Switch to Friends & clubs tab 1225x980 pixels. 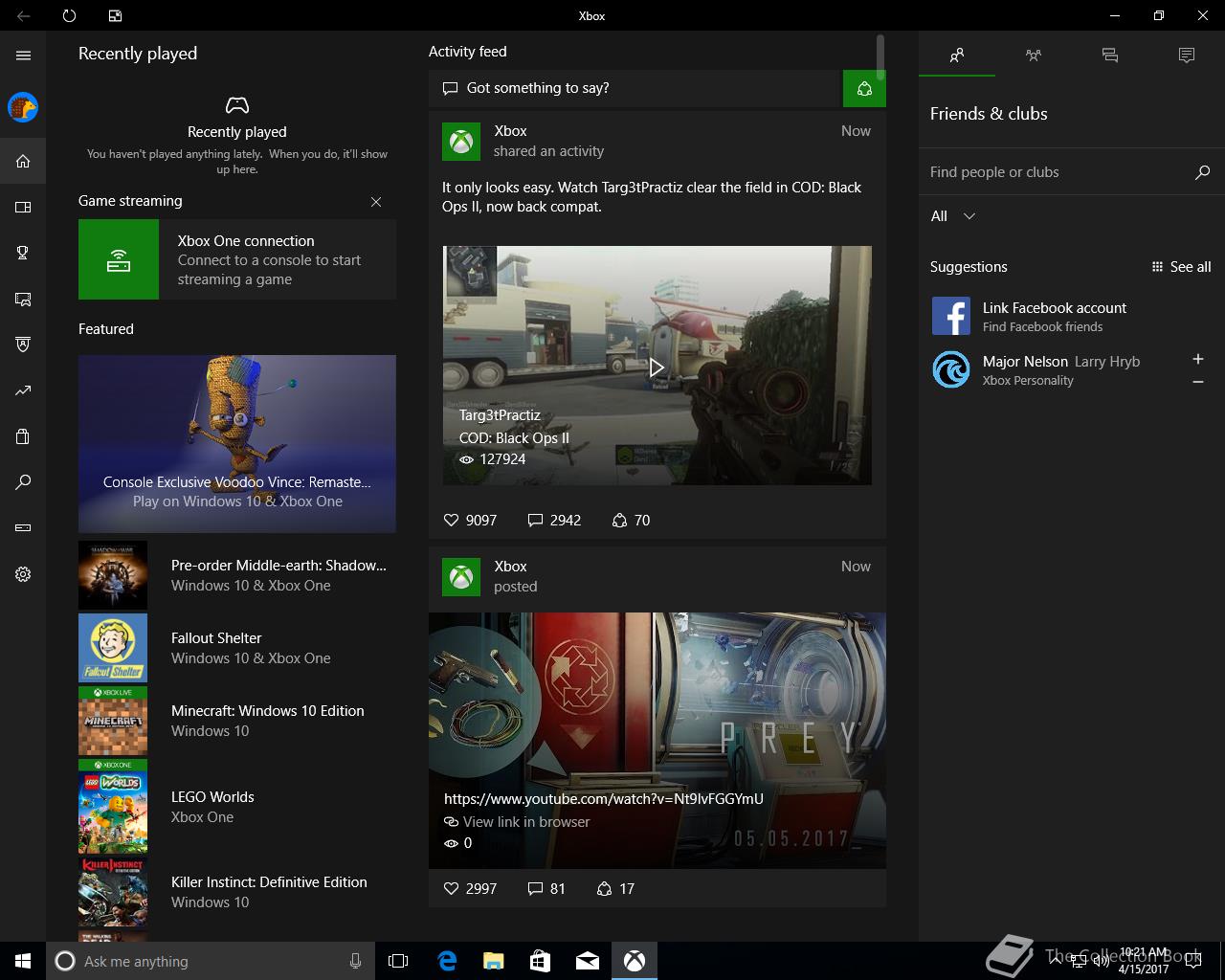pyautogui.click(x=957, y=56)
